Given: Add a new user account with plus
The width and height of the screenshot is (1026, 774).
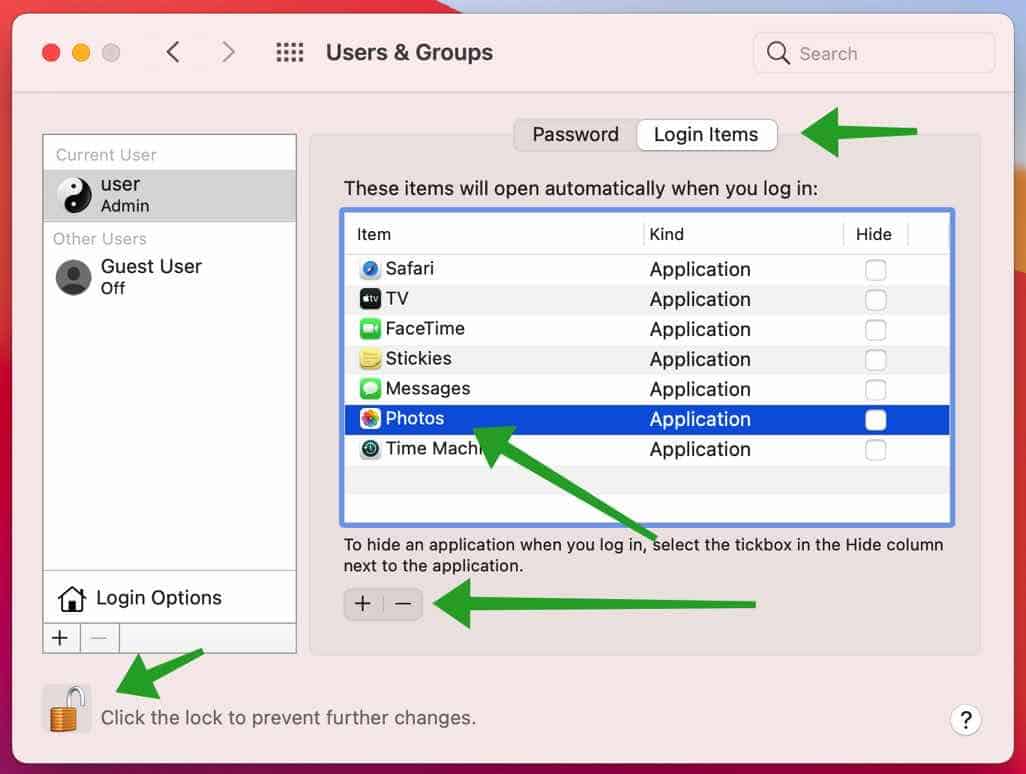Looking at the screenshot, I should (x=60, y=638).
